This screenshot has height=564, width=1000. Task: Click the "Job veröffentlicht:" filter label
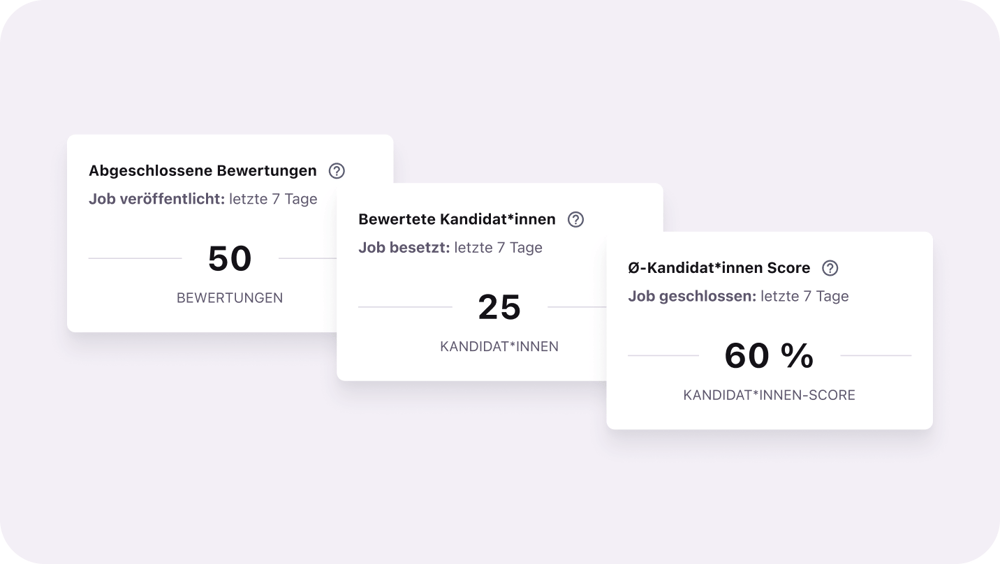[x=156, y=199]
